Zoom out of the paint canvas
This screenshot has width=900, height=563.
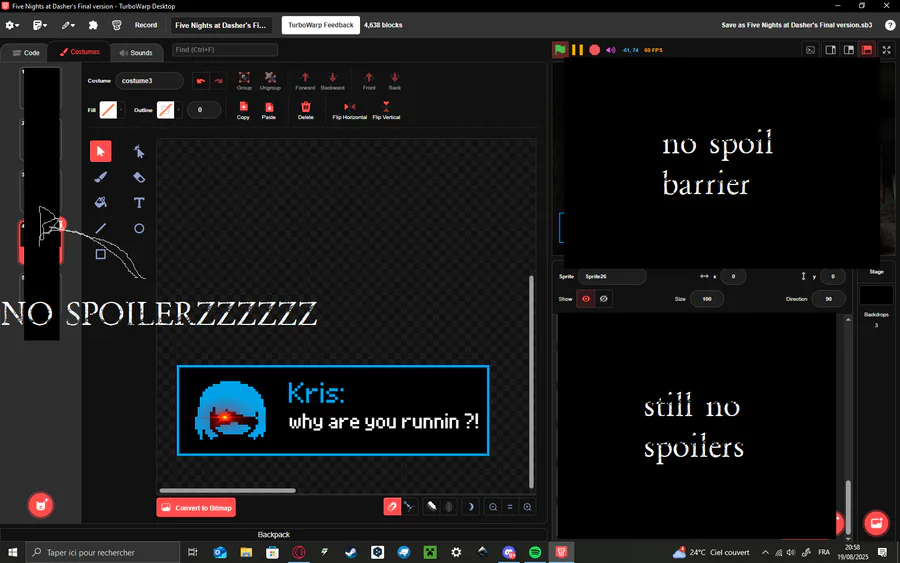point(493,507)
